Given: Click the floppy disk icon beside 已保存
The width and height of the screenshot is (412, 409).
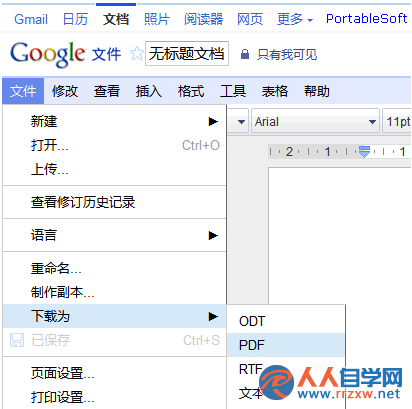Looking at the screenshot, I should pos(17,340).
